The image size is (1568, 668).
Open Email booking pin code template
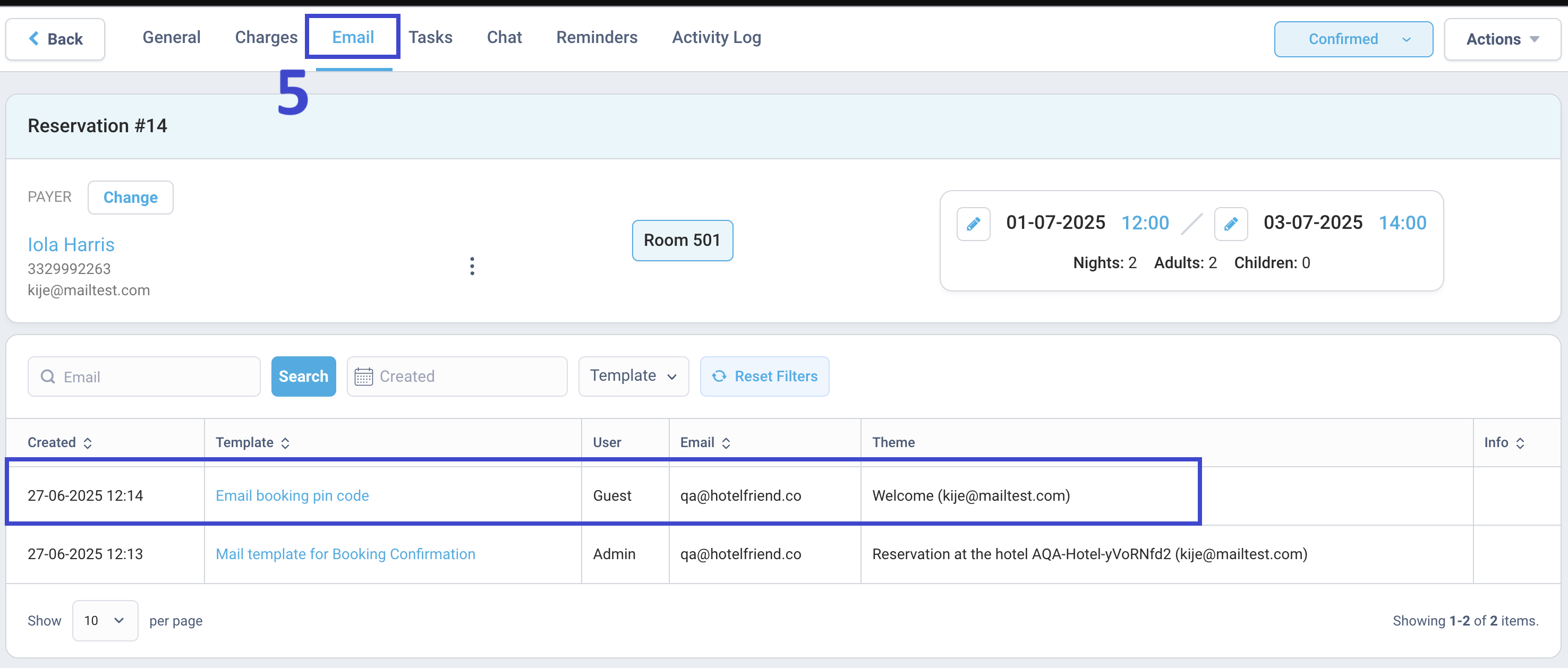292,495
